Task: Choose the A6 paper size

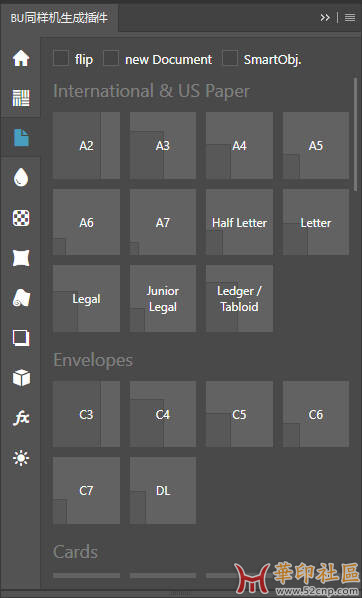Action: point(86,222)
